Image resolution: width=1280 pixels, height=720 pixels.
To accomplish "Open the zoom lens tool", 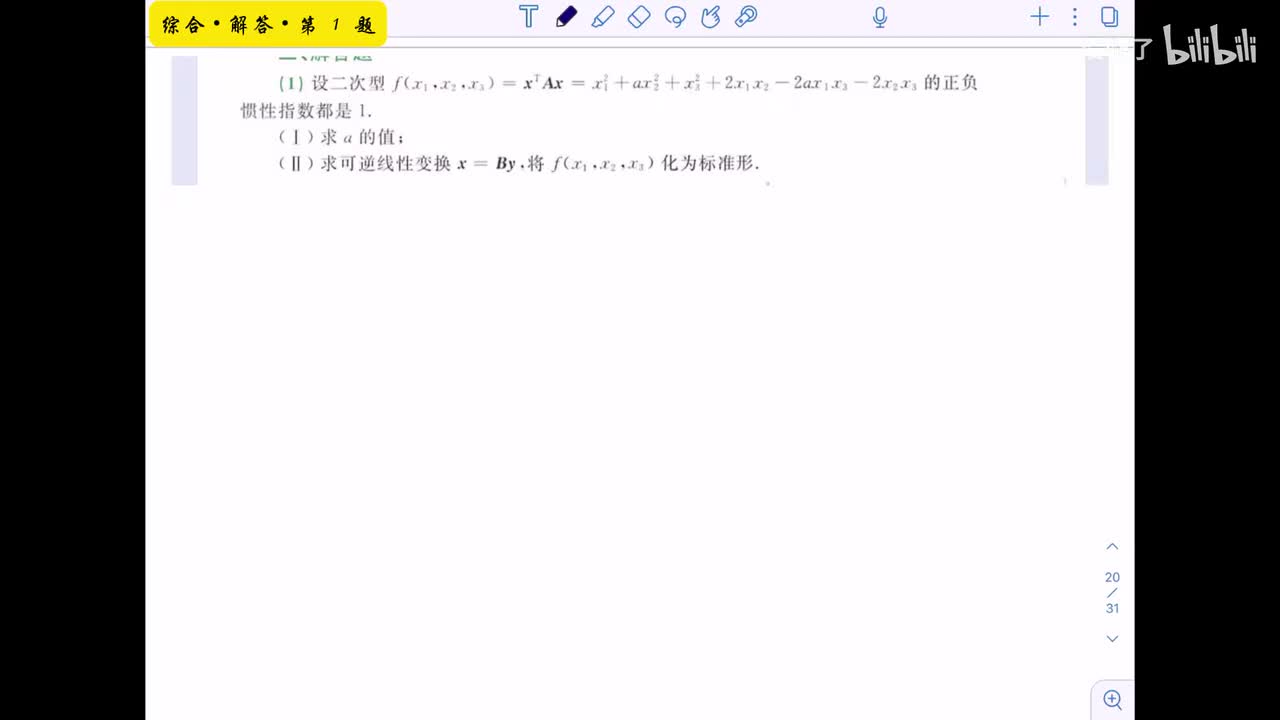I will click(746, 16).
